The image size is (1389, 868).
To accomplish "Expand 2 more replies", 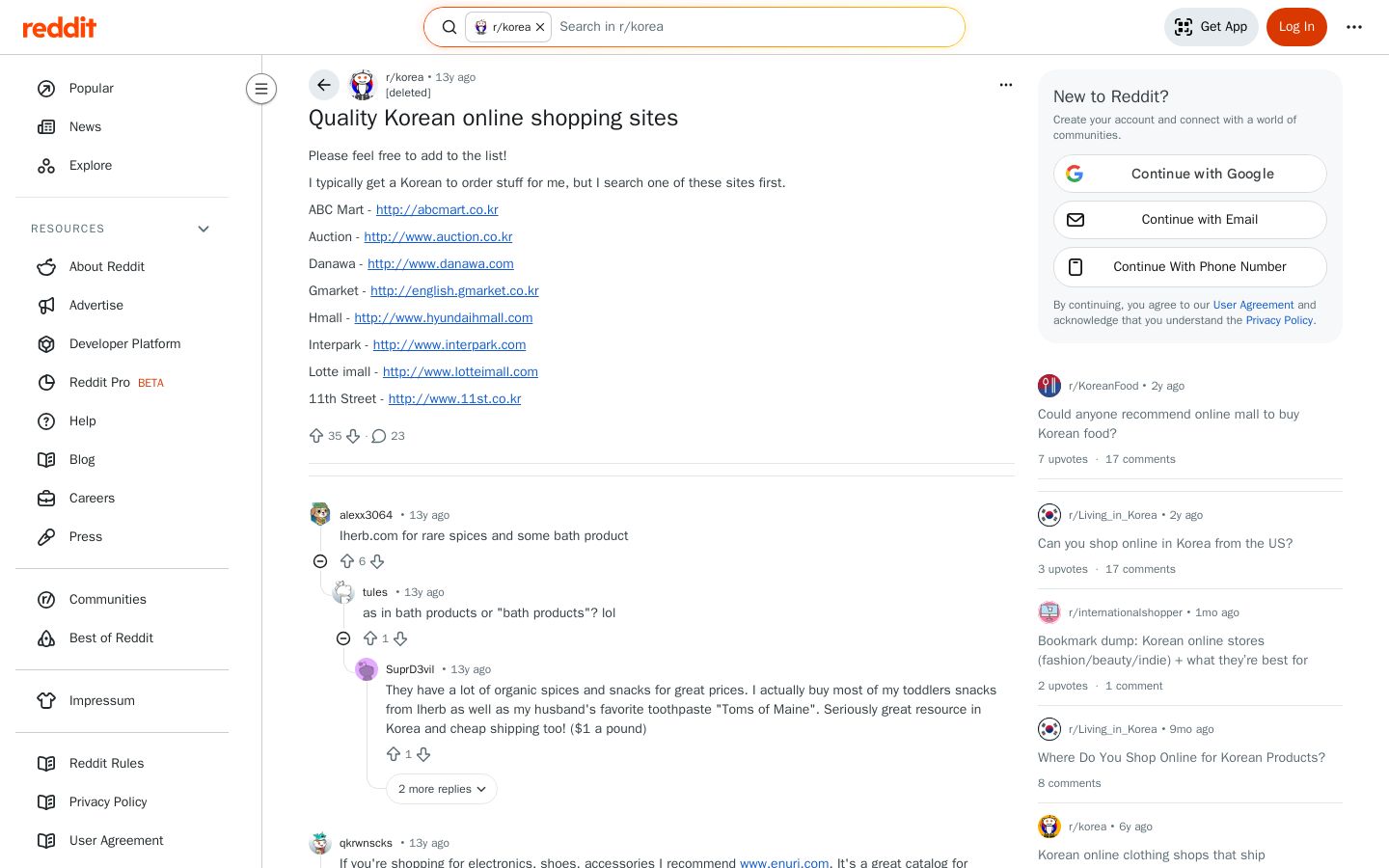I will 442,789.
